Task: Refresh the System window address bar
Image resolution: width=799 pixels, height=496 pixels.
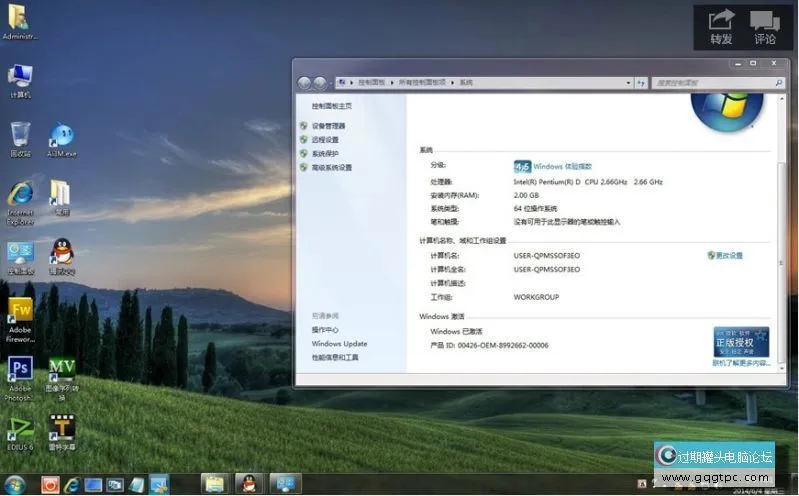Action: [x=641, y=83]
